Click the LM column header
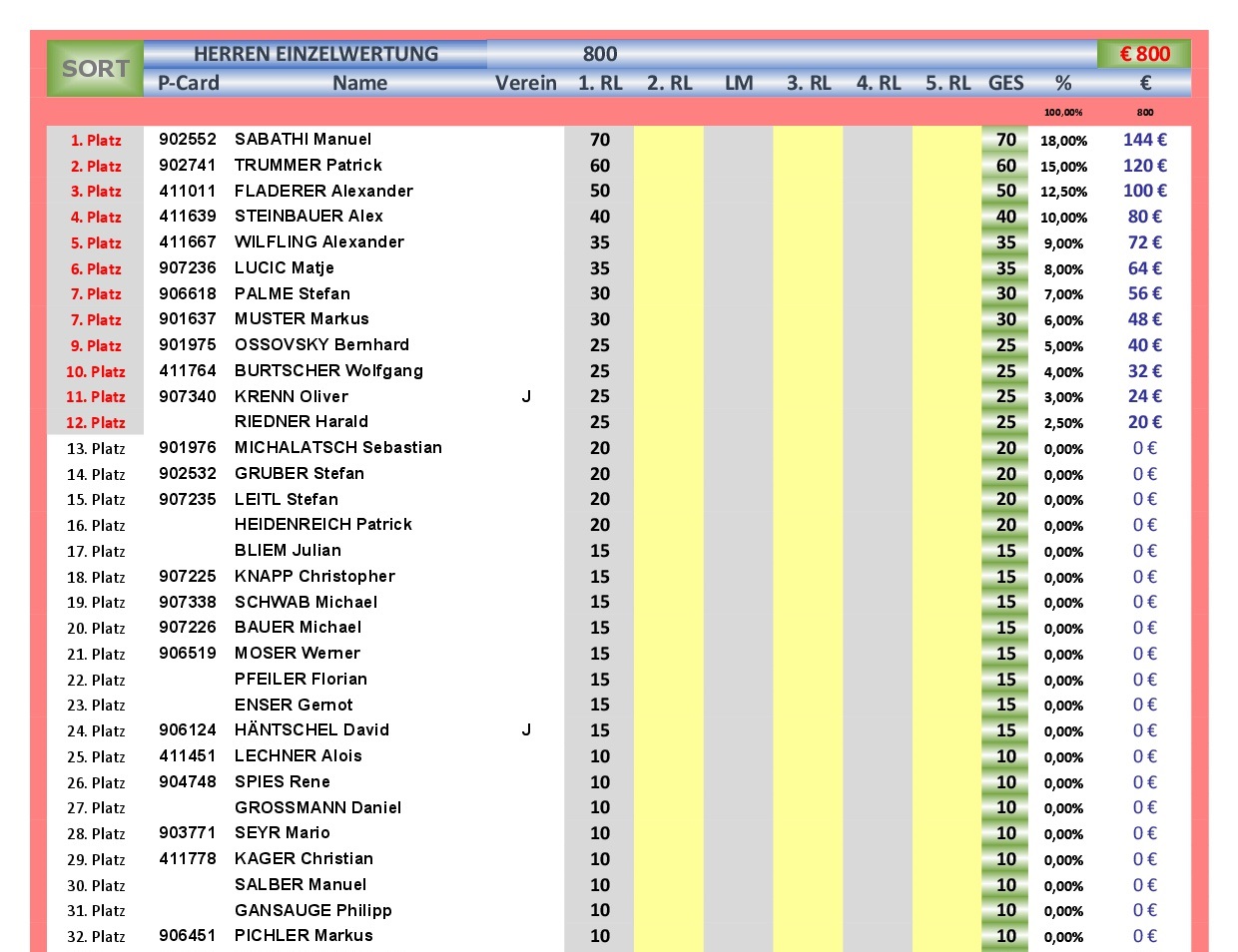The width and height of the screenshot is (1238, 952). (739, 83)
